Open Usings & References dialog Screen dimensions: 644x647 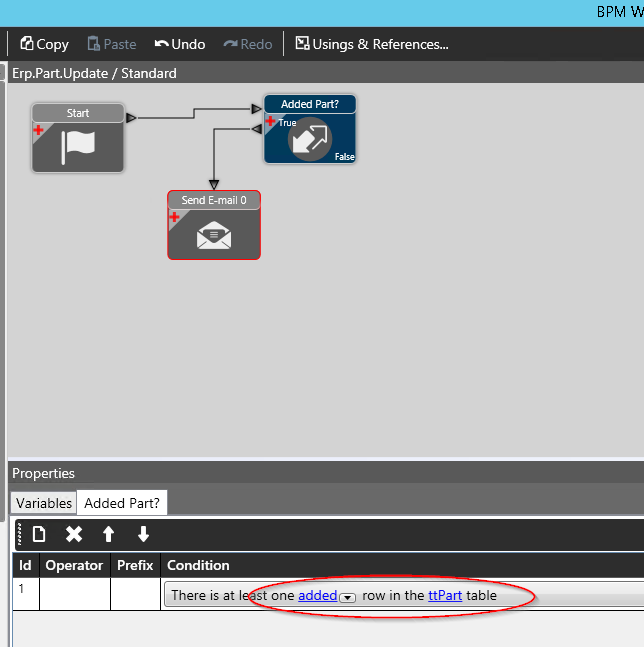pos(372,44)
